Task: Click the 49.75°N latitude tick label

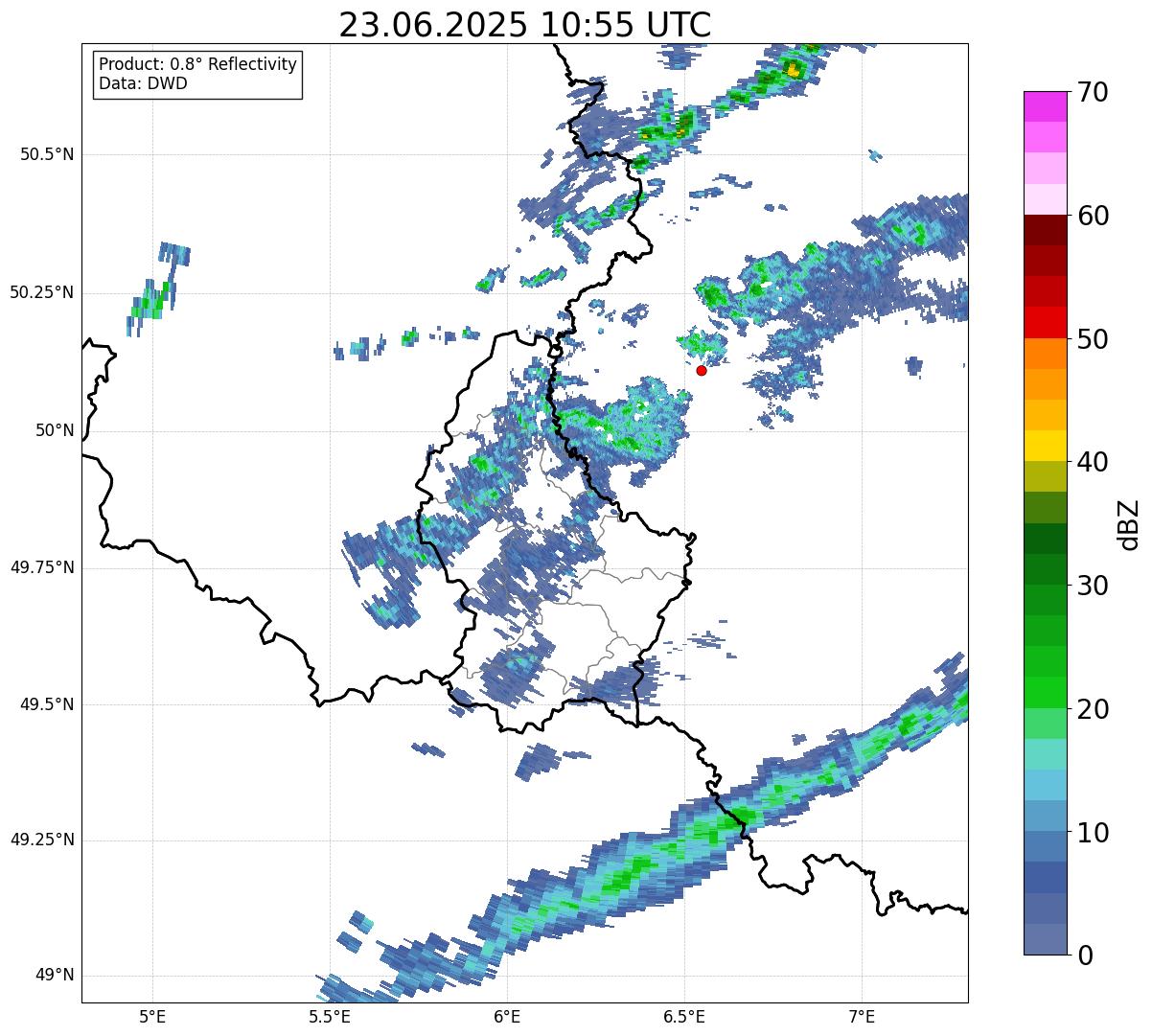Action: [42, 567]
